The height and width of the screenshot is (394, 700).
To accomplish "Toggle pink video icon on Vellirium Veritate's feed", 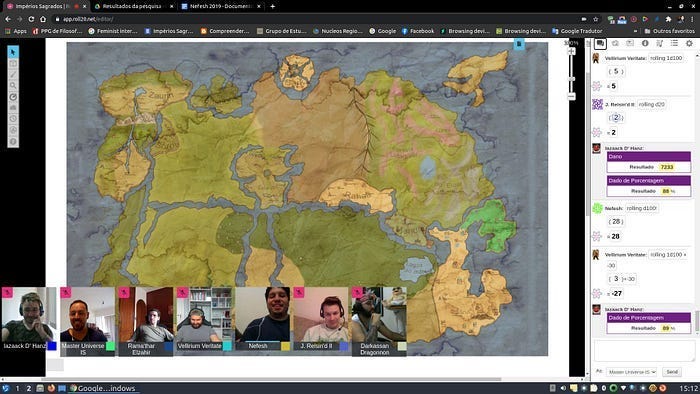I will point(182,292).
